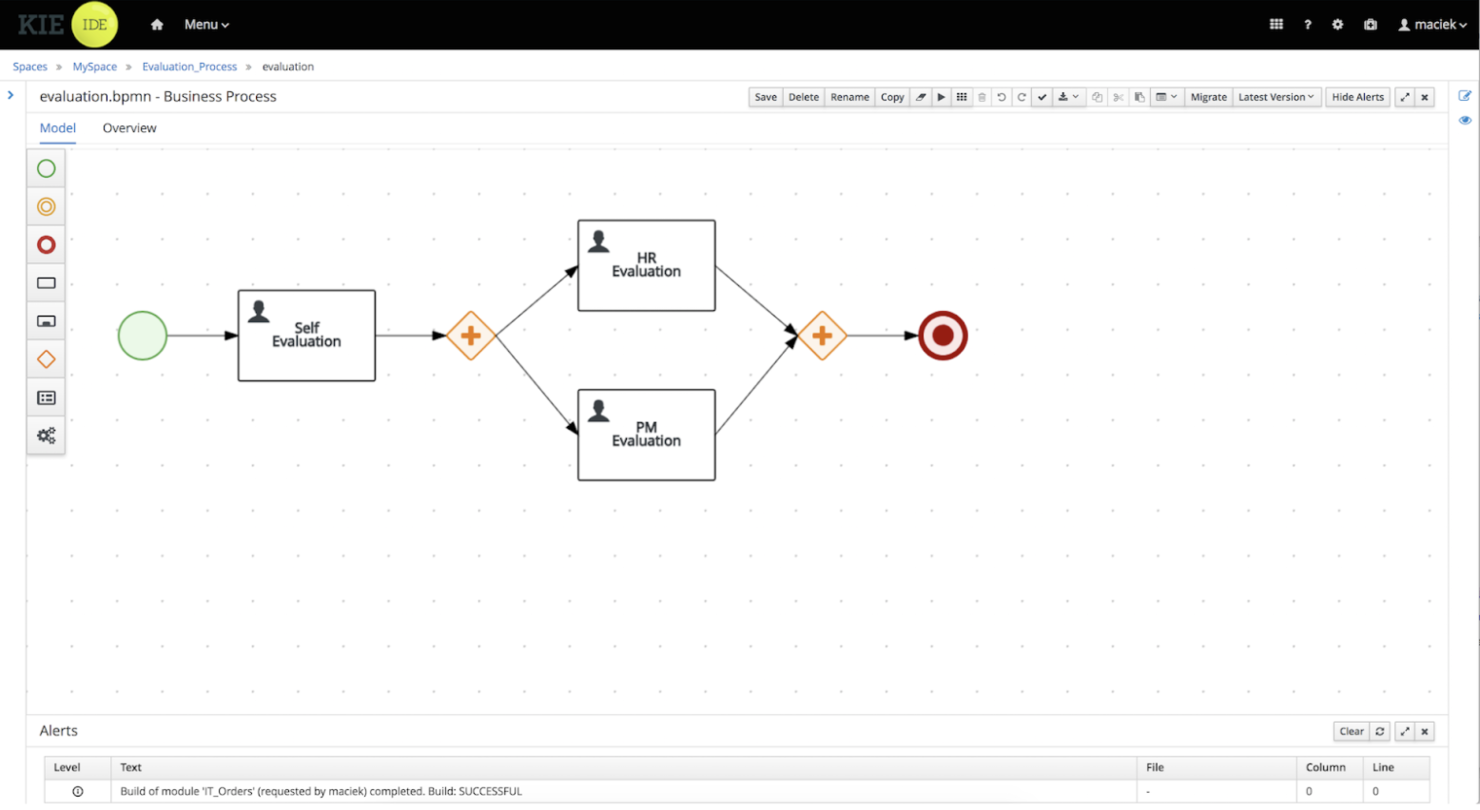Close the Alerts panel

click(1425, 731)
